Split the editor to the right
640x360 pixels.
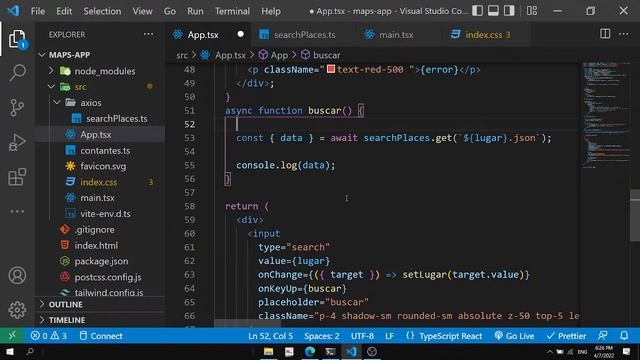(x=605, y=34)
